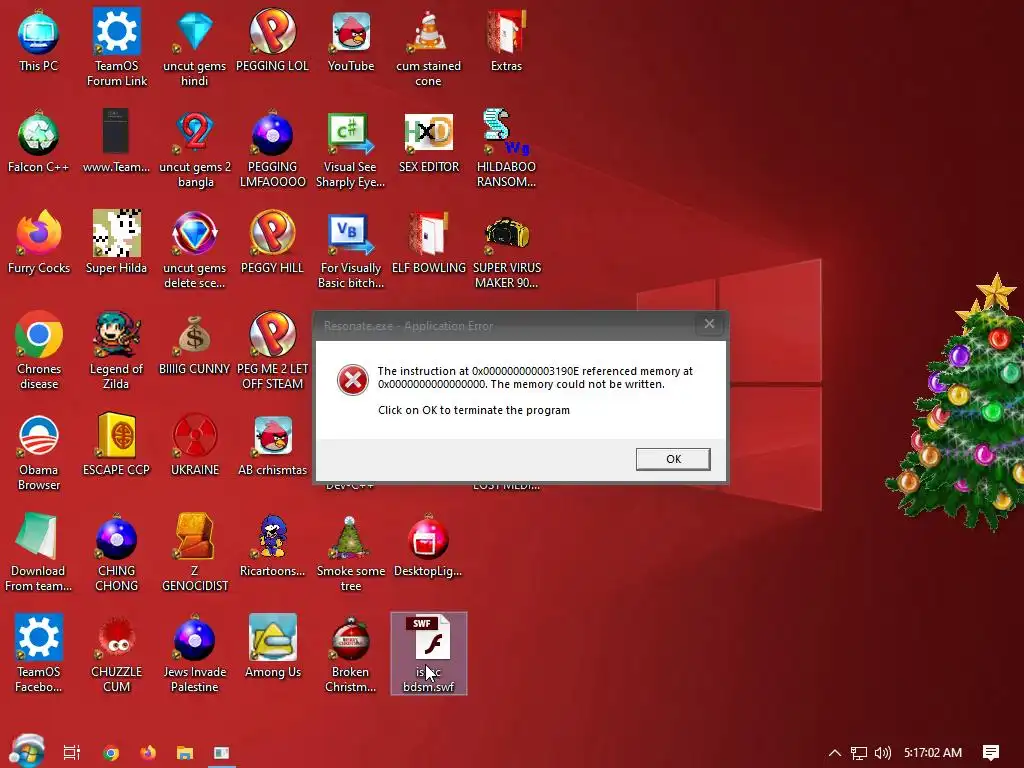Select the Among Us desktop icon

coord(272,647)
